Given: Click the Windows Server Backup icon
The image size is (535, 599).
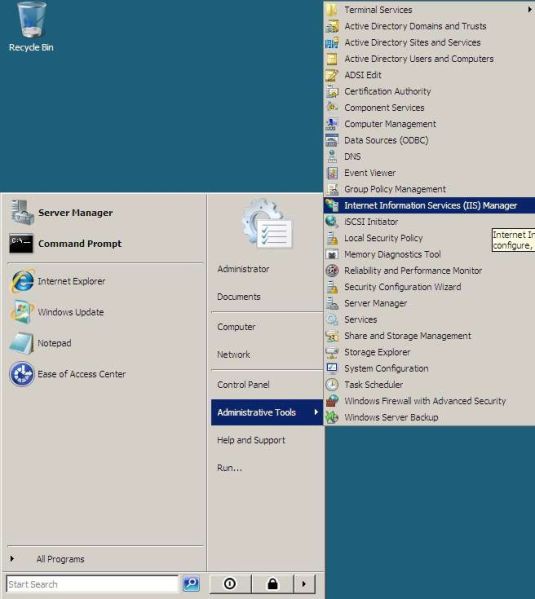Looking at the screenshot, I should (x=332, y=417).
